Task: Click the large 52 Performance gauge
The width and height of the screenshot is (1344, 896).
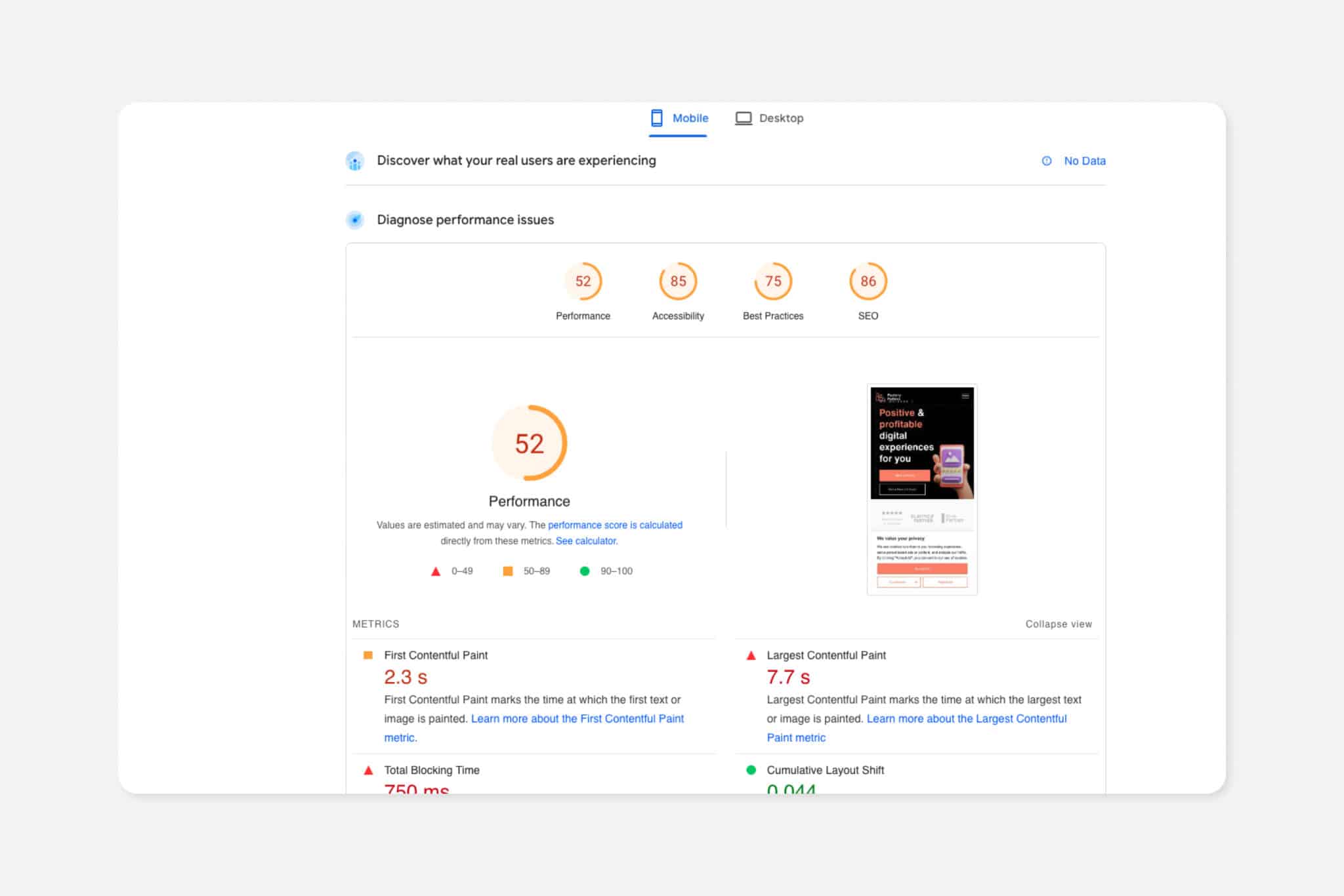Action: tap(529, 443)
